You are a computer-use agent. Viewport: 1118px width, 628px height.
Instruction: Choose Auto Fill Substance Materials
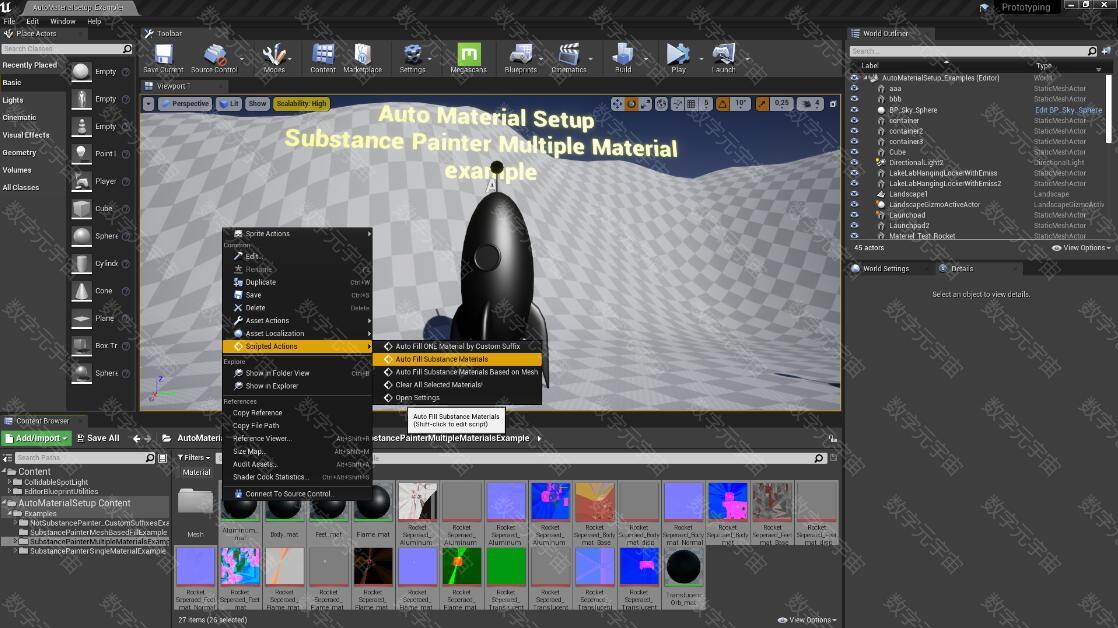458,359
